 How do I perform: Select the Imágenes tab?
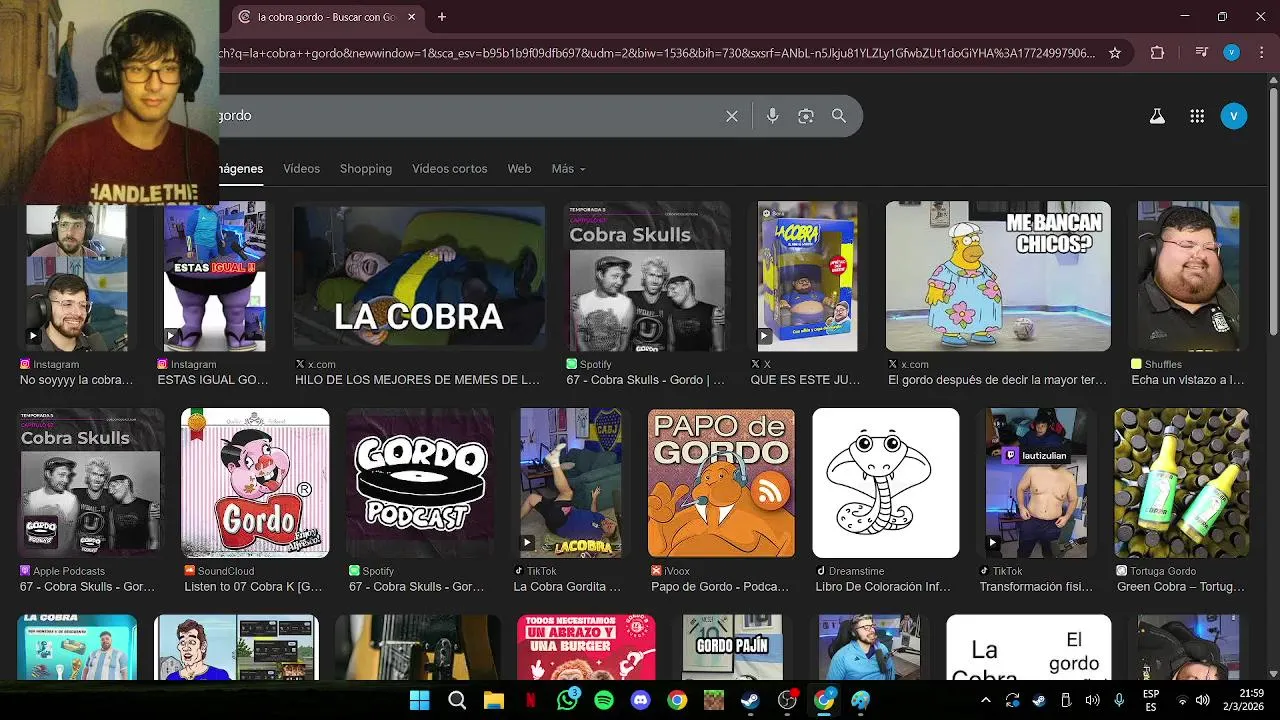click(x=241, y=169)
